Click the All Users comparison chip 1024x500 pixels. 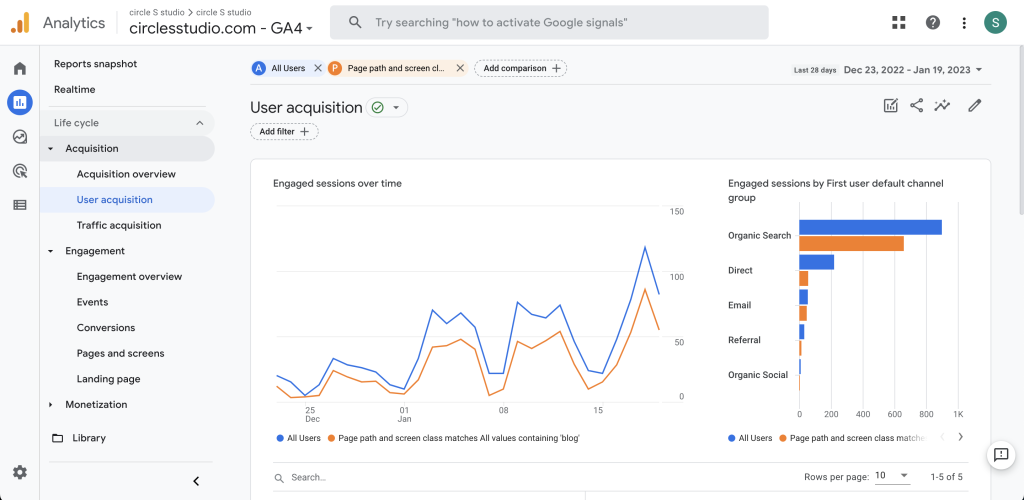click(288, 68)
